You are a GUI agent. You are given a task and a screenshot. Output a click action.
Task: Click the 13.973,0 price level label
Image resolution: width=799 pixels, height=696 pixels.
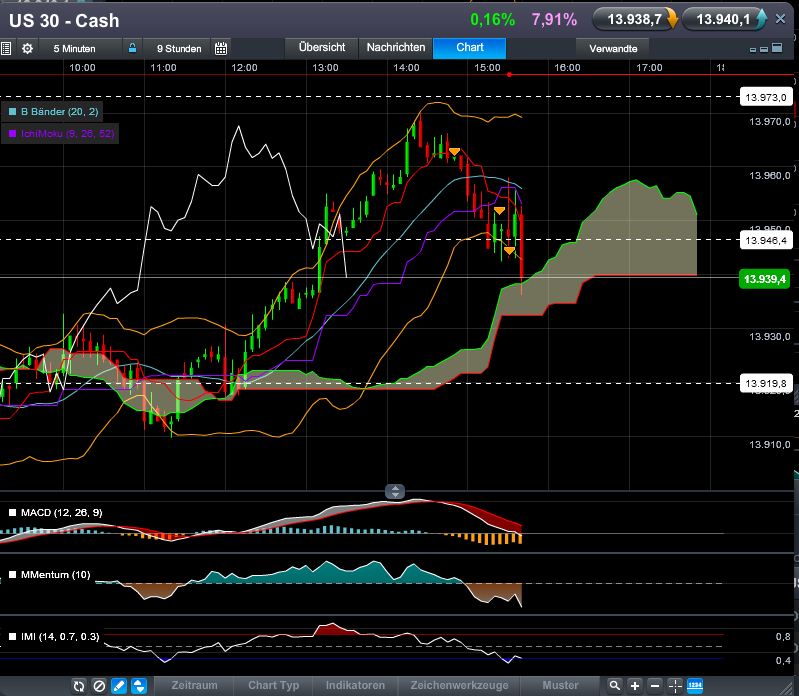(x=766, y=97)
